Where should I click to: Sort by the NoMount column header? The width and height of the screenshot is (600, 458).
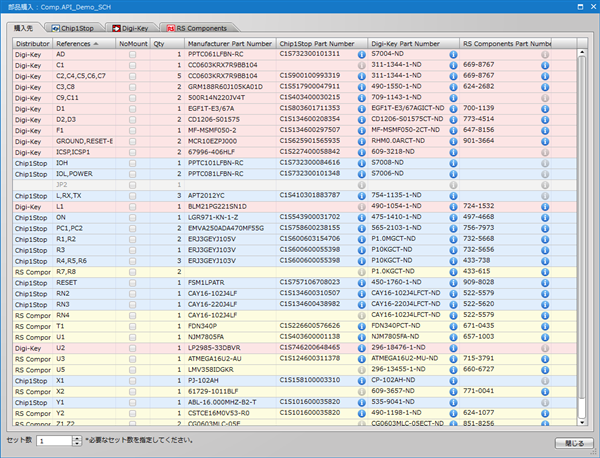point(133,44)
